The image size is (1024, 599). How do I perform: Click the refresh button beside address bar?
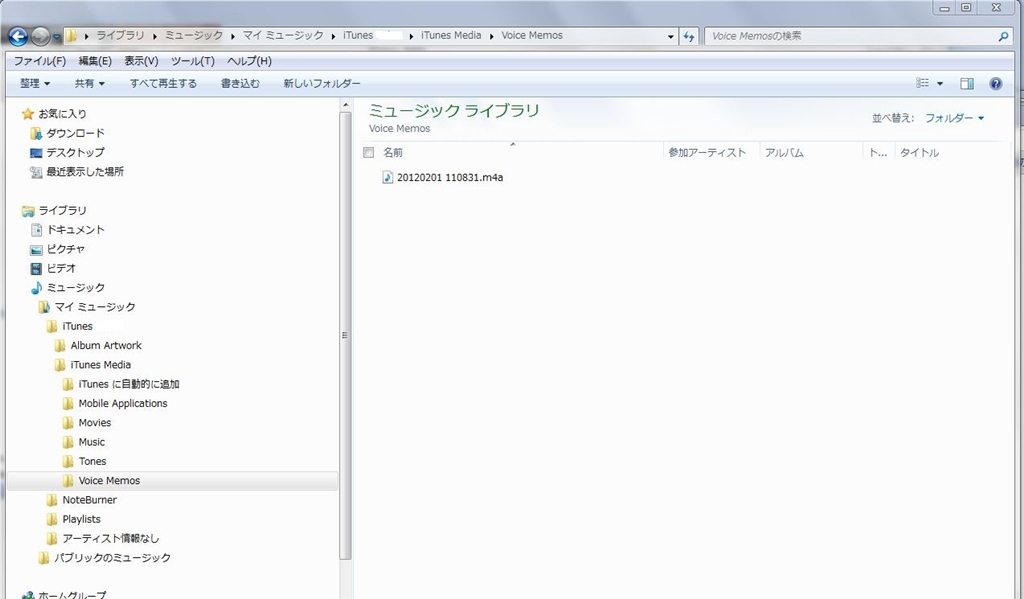pos(689,36)
